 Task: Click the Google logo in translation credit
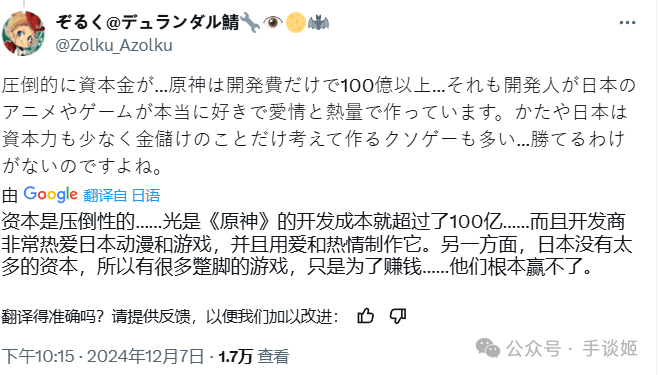(x=50, y=195)
